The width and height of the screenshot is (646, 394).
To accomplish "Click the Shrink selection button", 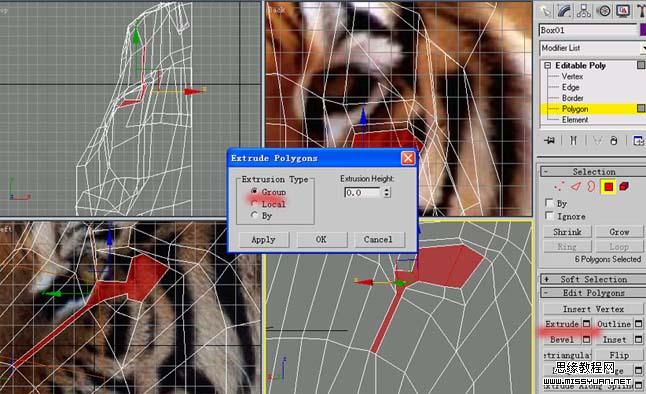I will [567, 232].
